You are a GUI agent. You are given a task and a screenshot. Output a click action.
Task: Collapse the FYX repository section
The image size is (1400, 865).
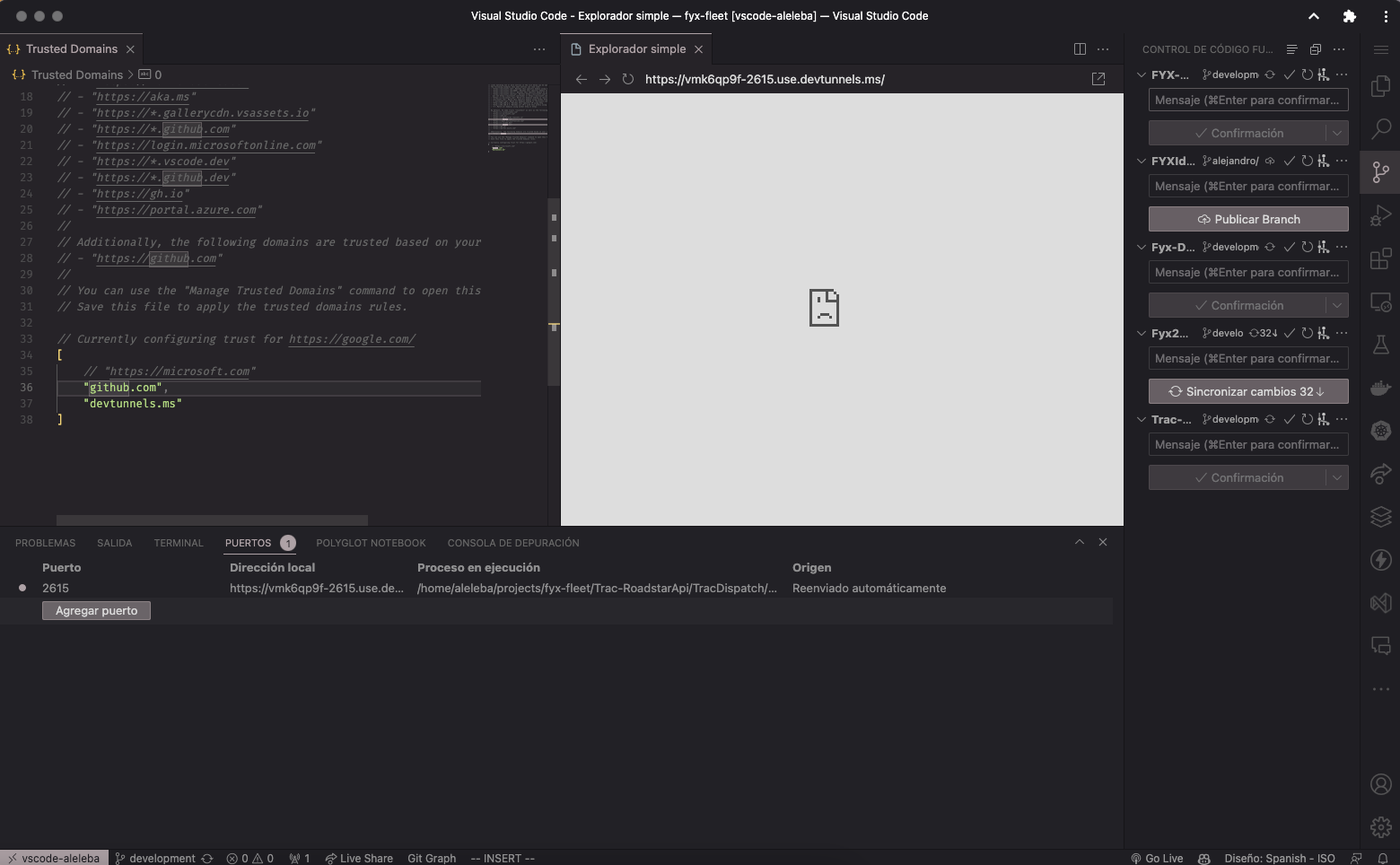pos(1142,74)
